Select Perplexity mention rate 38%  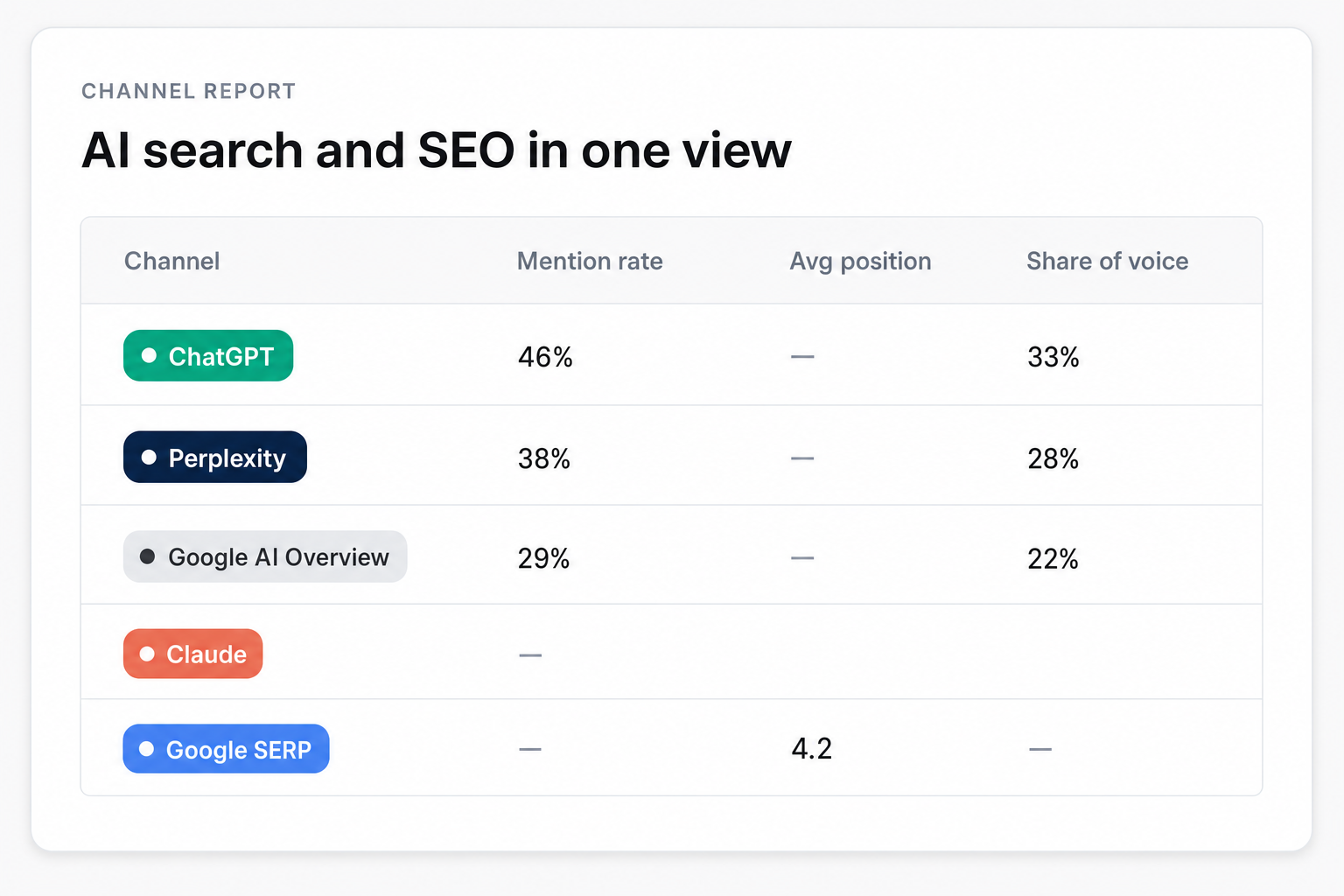click(544, 458)
